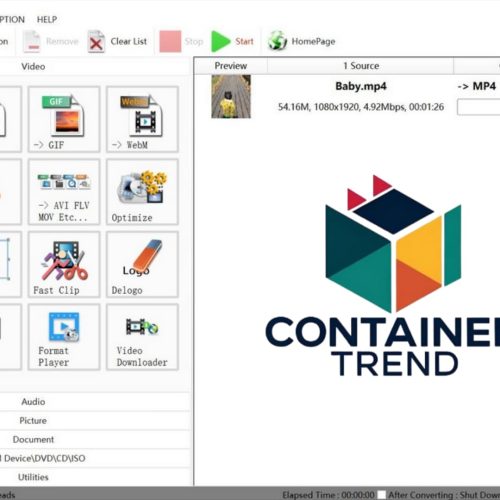The height and width of the screenshot is (500, 500).
Task: Click the Clear List button label
Action: pyautogui.click(x=129, y=41)
